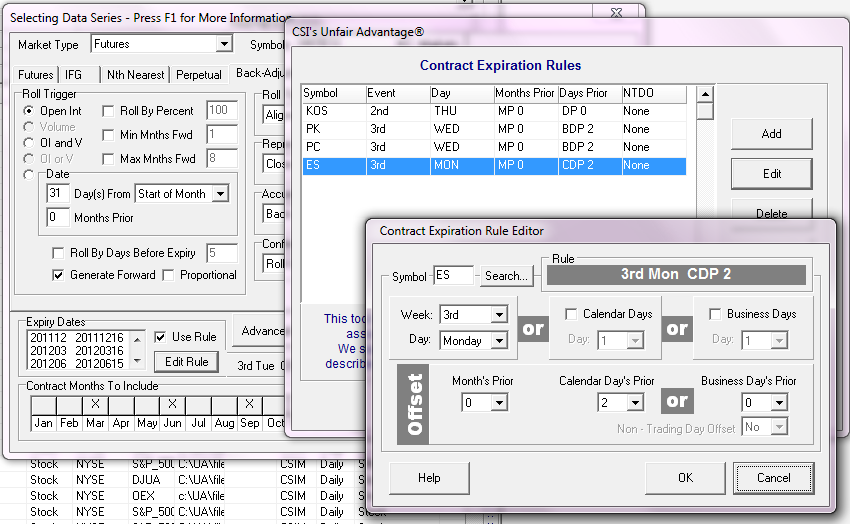Click the Edit Rule button
This screenshot has width=850, height=524.
[186, 362]
